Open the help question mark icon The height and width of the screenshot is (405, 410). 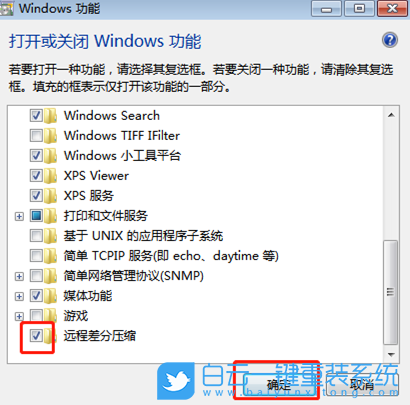390,40
